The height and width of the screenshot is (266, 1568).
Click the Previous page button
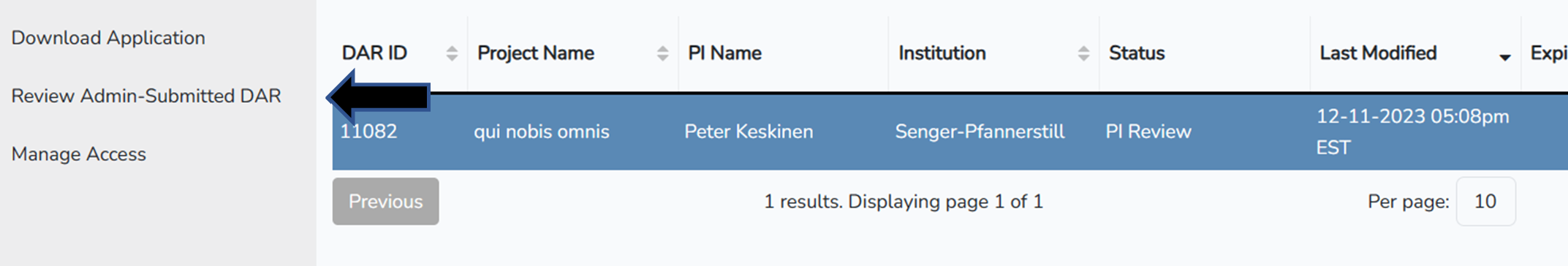pyautogui.click(x=385, y=201)
